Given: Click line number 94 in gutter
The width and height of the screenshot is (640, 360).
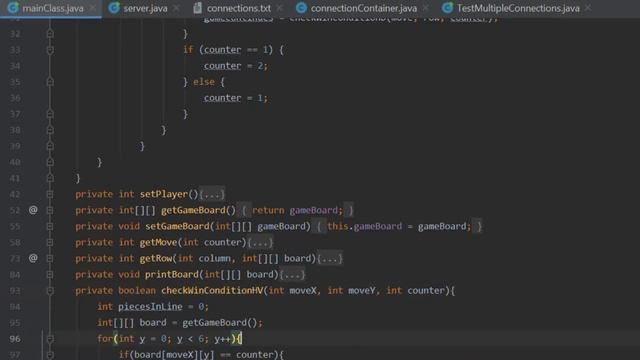Looking at the screenshot, I should [15, 307].
